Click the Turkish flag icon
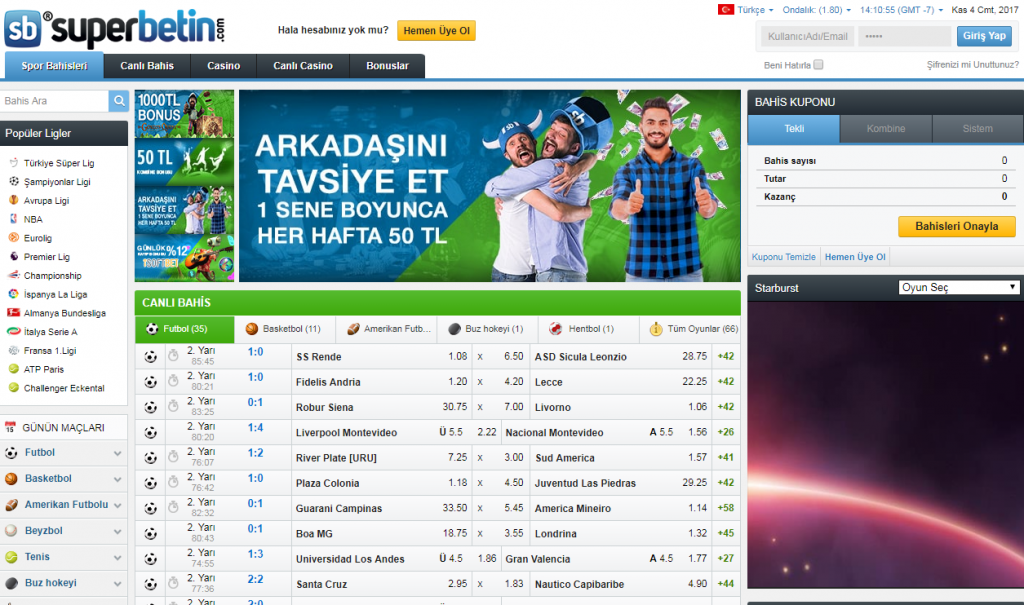Viewport: 1024px width, 605px height. tap(726, 10)
